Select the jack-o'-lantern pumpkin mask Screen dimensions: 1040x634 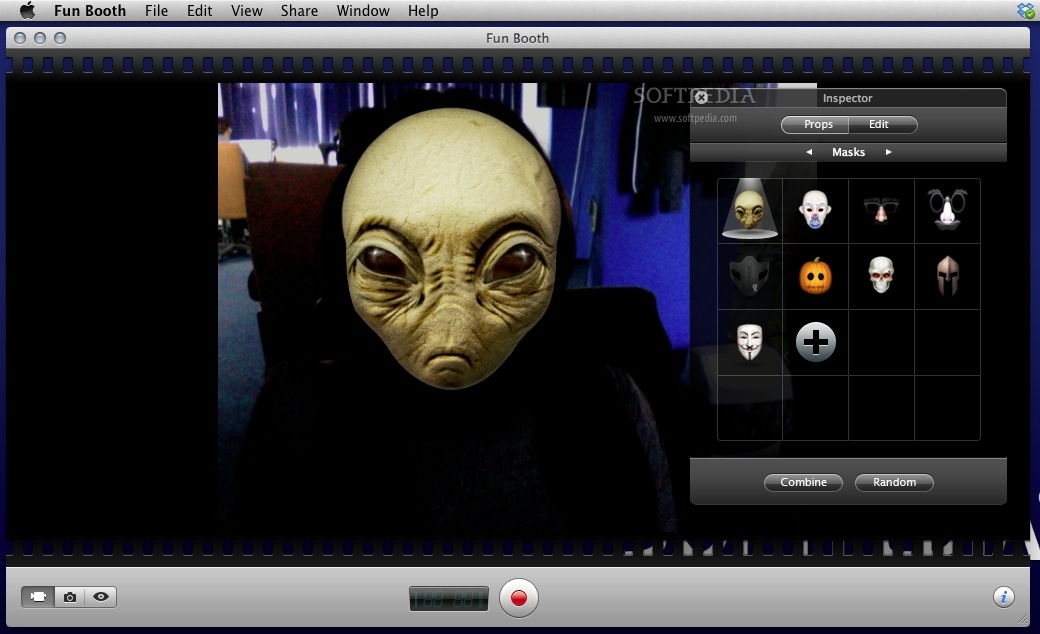(x=815, y=276)
